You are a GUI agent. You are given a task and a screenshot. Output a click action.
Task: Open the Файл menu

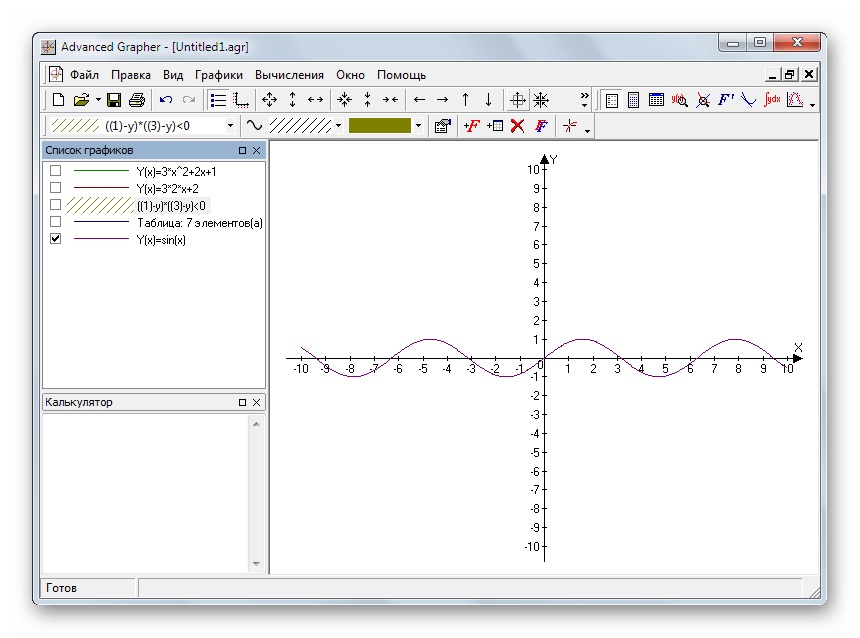[x=84, y=75]
